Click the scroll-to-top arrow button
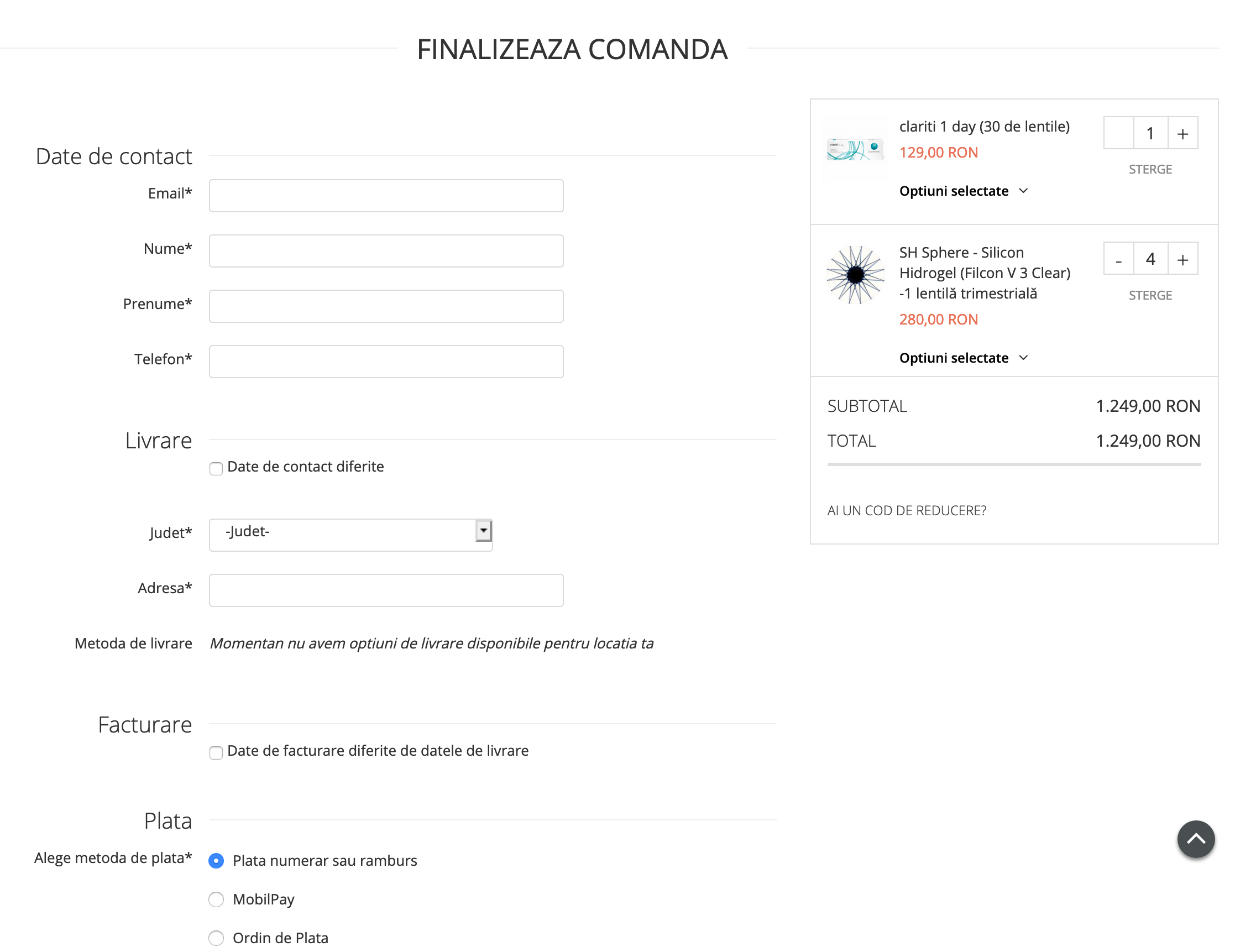Viewport: 1235px width, 952px height. [1195, 839]
